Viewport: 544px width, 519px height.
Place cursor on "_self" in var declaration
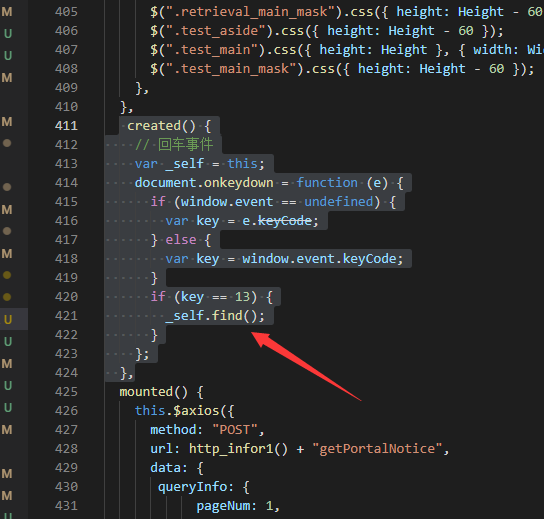(185, 164)
